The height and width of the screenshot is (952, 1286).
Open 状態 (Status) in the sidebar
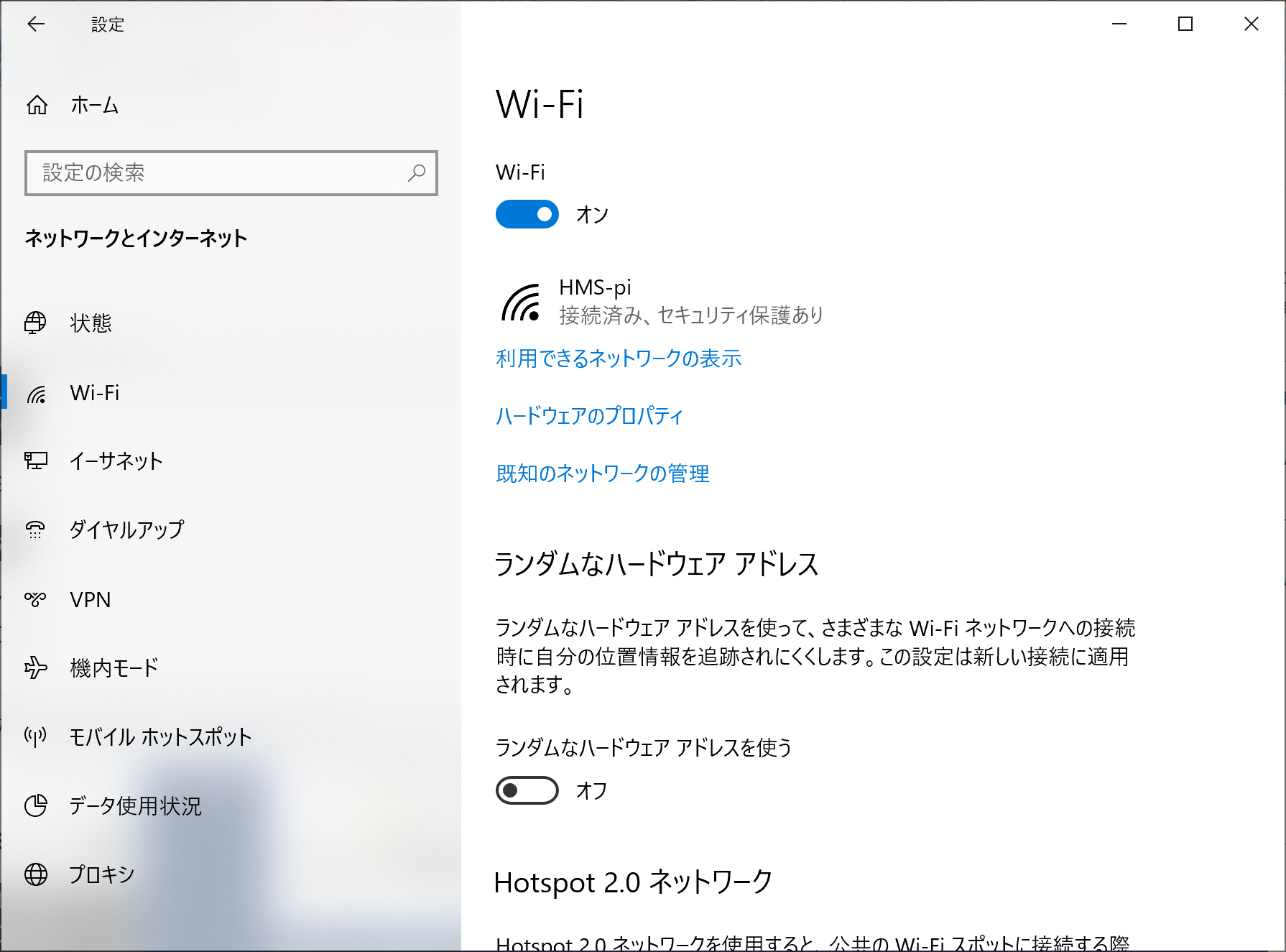[x=91, y=324]
